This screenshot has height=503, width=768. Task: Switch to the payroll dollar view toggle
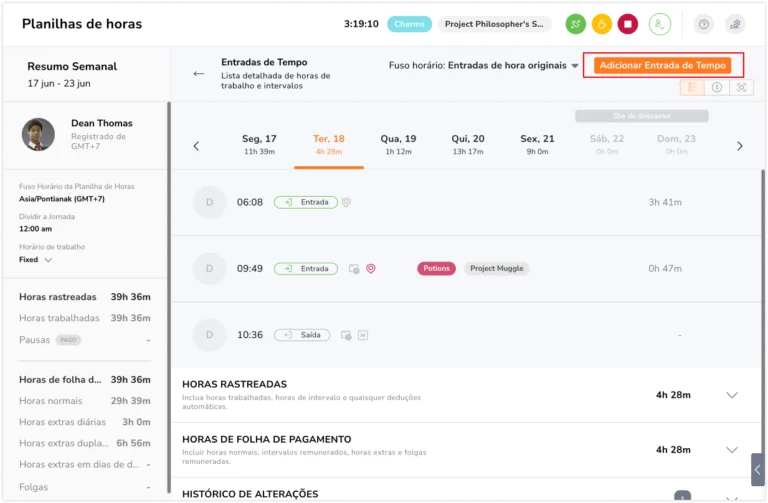coord(717,87)
